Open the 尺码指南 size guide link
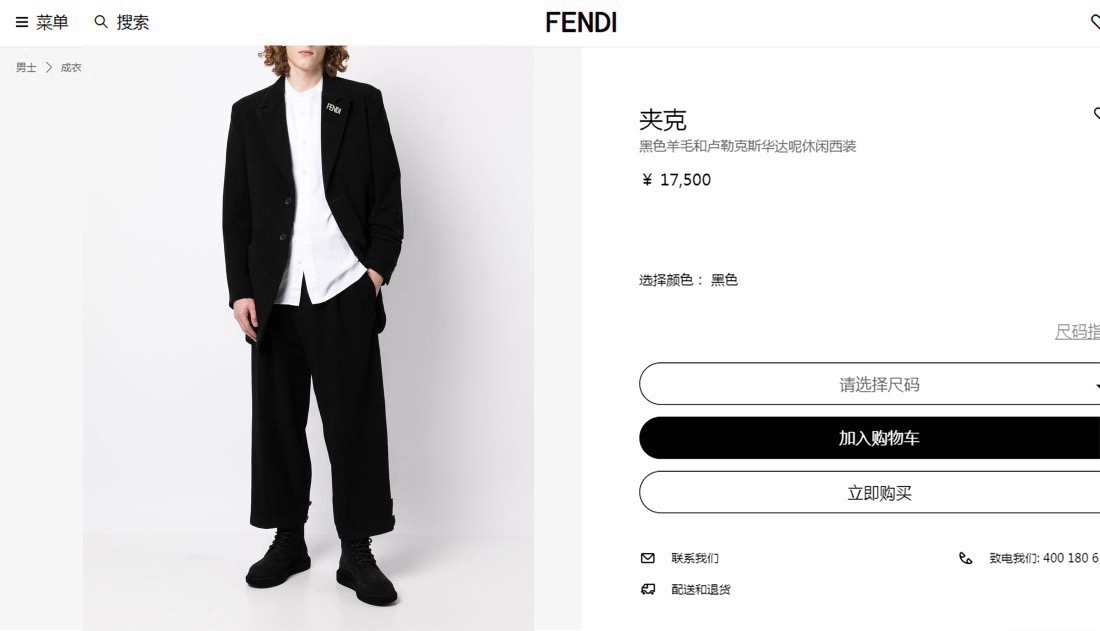This screenshot has width=1100, height=631. click(1077, 331)
